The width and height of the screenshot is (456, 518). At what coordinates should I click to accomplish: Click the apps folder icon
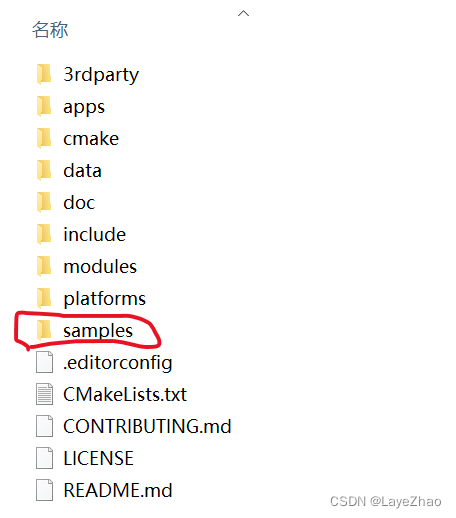(44, 106)
